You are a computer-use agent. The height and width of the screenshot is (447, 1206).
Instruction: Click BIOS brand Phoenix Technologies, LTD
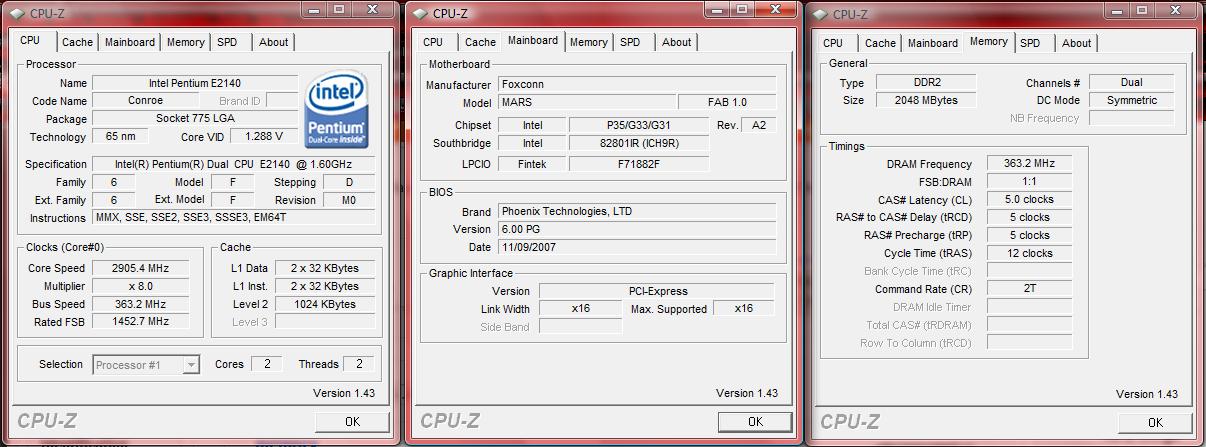(x=636, y=212)
